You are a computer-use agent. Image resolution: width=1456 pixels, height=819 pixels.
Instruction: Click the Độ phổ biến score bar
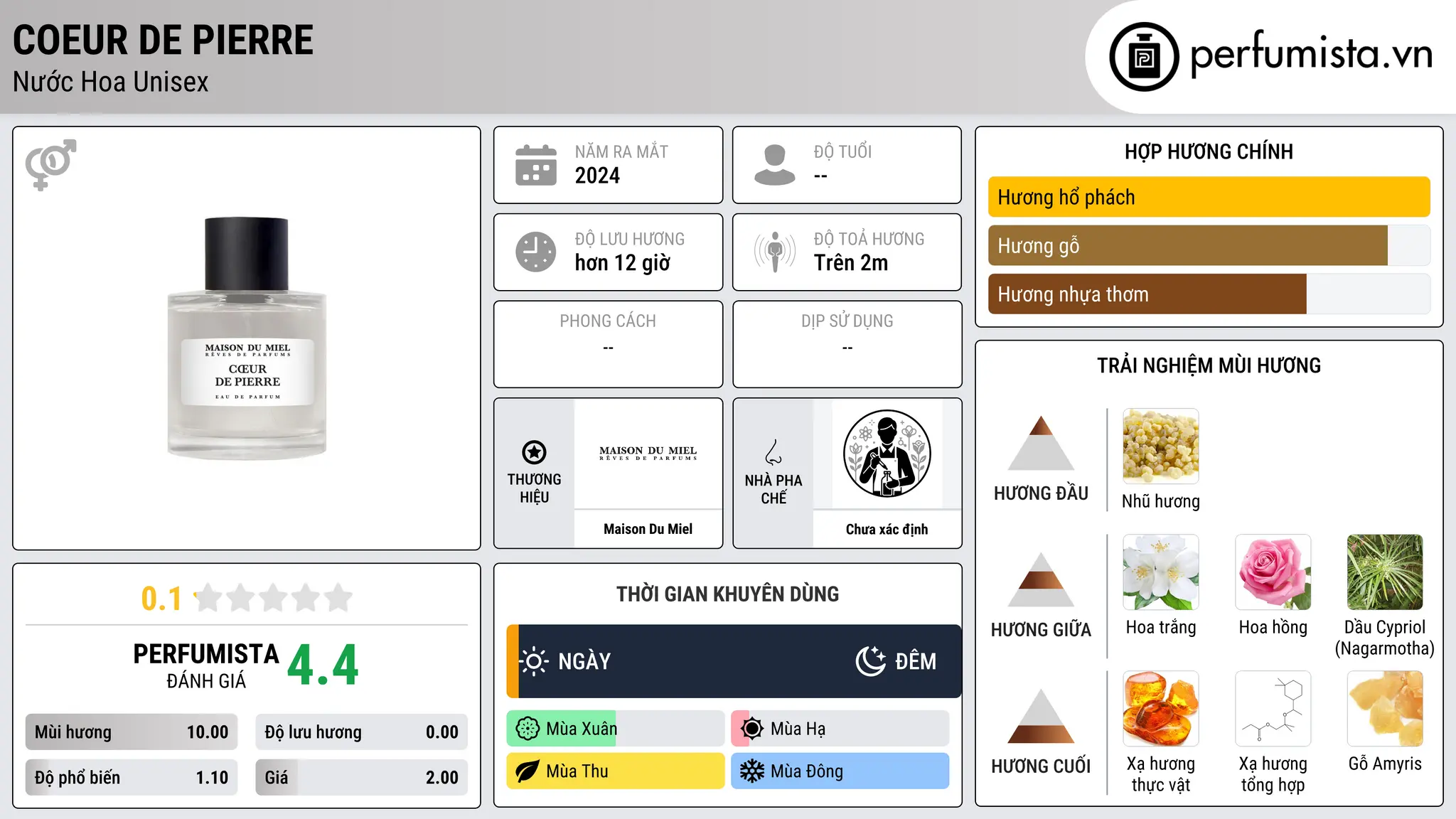coord(132,778)
